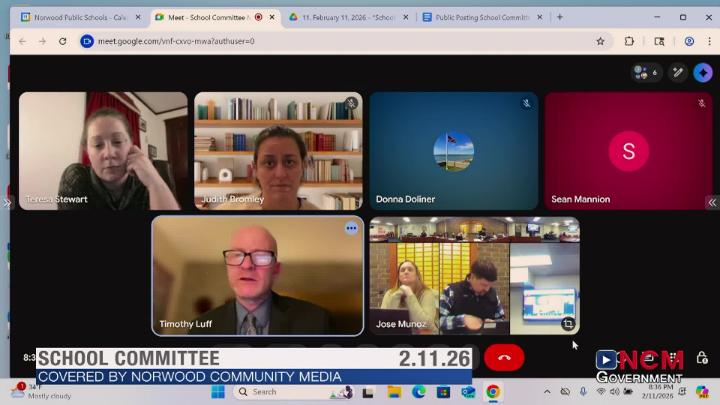Viewport: 720px width, 405px height.
Task: Click the muted mic icon on Judith Bromley's tile
Action: coord(351,104)
